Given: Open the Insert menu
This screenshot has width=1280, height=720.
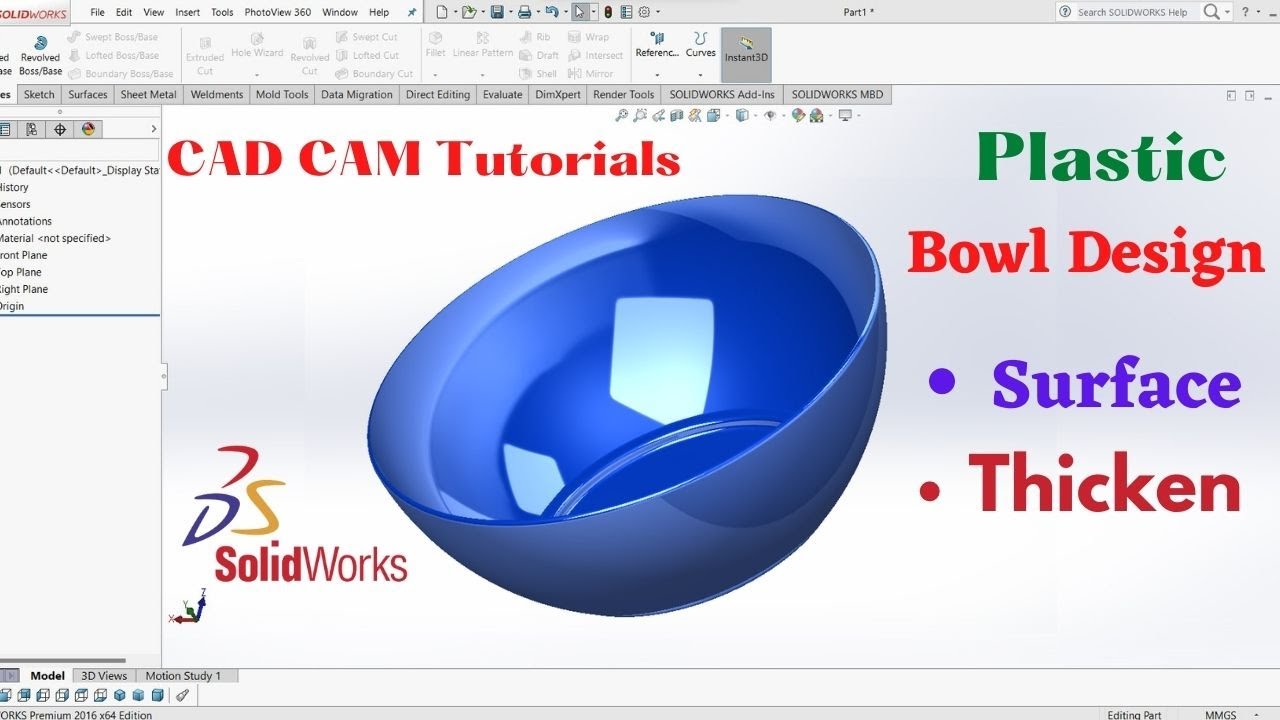Looking at the screenshot, I should pyautogui.click(x=187, y=12).
